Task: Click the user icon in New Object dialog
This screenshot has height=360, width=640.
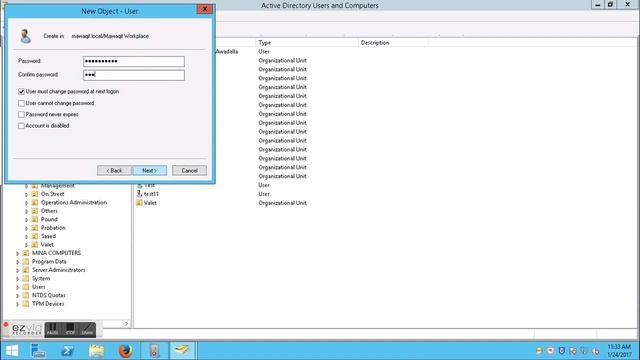Action: click(25, 36)
